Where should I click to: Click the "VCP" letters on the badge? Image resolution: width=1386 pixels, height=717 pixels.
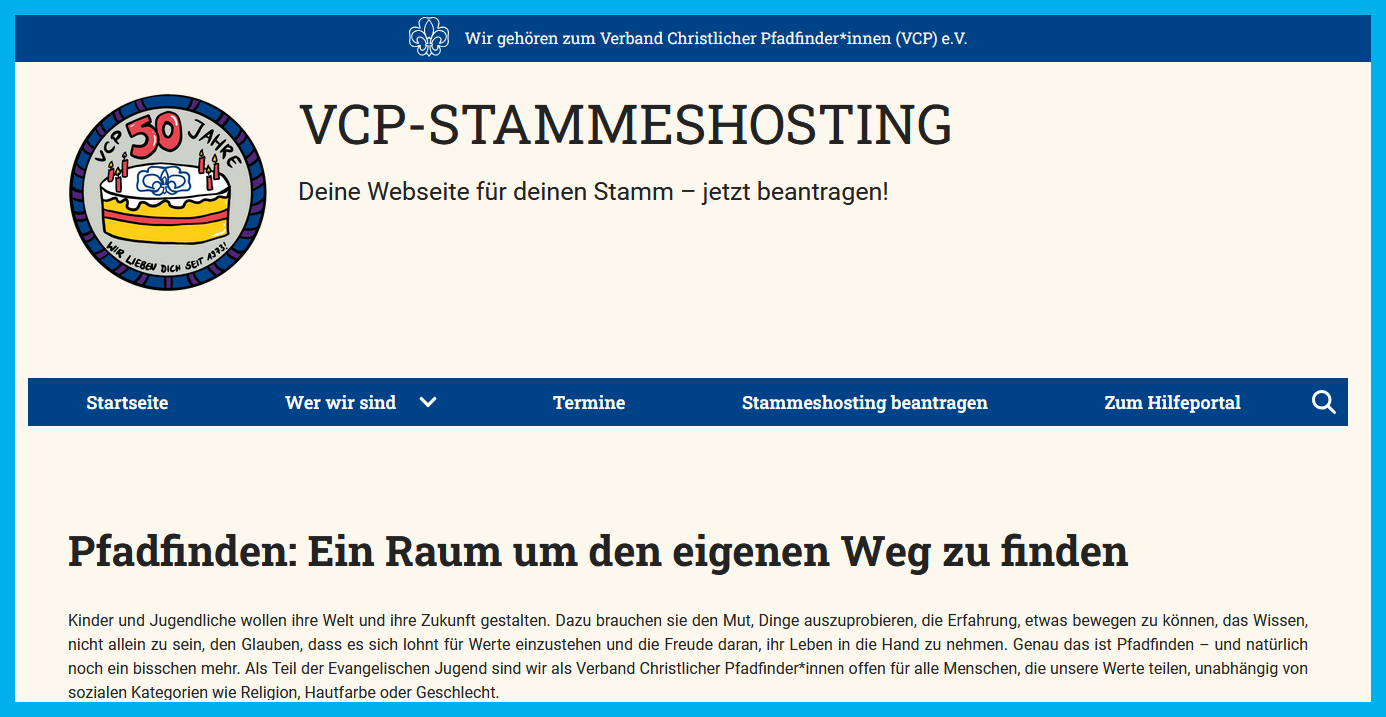tap(107, 149)
